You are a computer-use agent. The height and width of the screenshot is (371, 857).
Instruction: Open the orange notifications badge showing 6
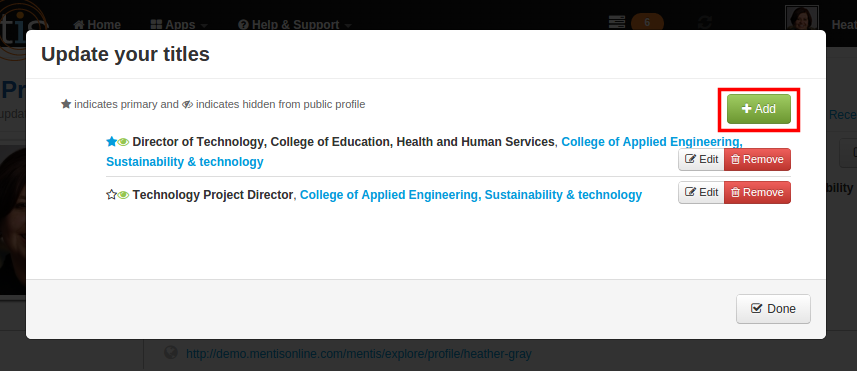647,22
